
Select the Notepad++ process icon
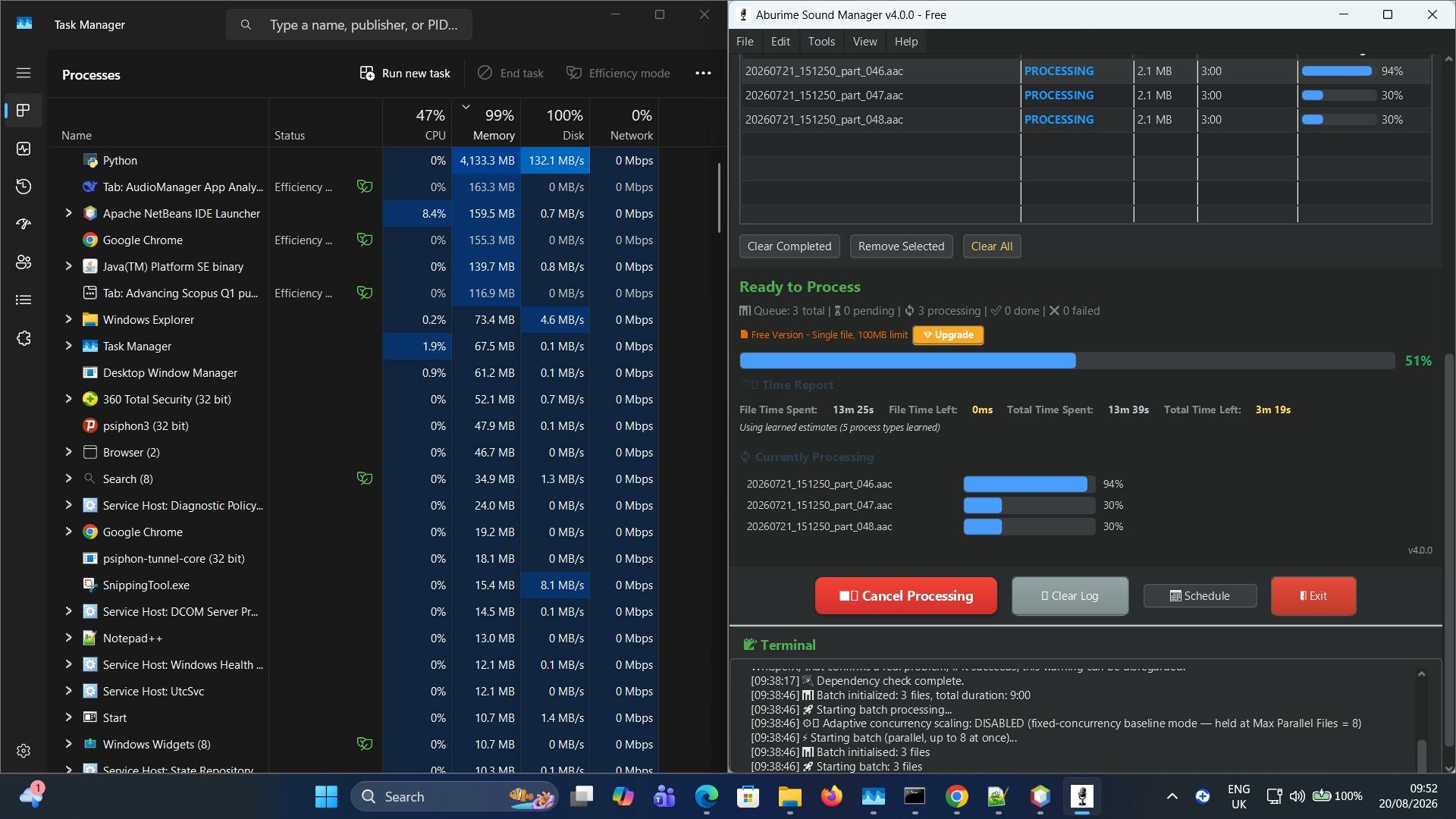90,639
